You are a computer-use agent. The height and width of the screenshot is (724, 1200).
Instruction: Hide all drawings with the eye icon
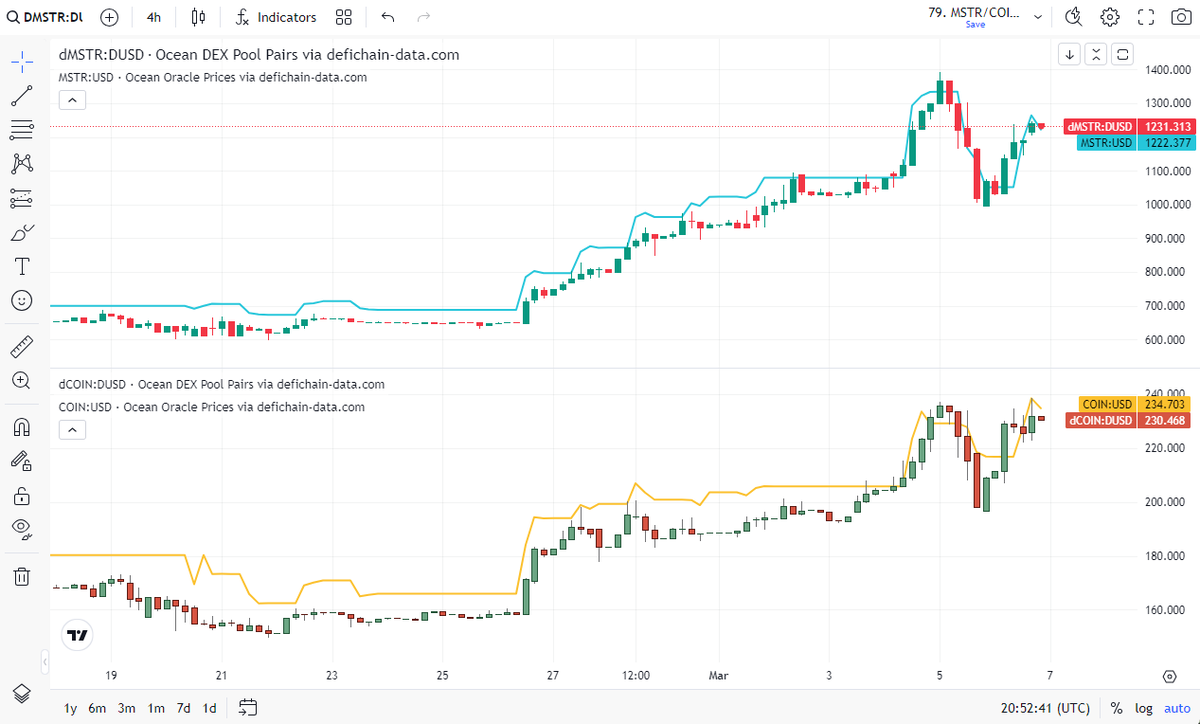click(22, 529)
